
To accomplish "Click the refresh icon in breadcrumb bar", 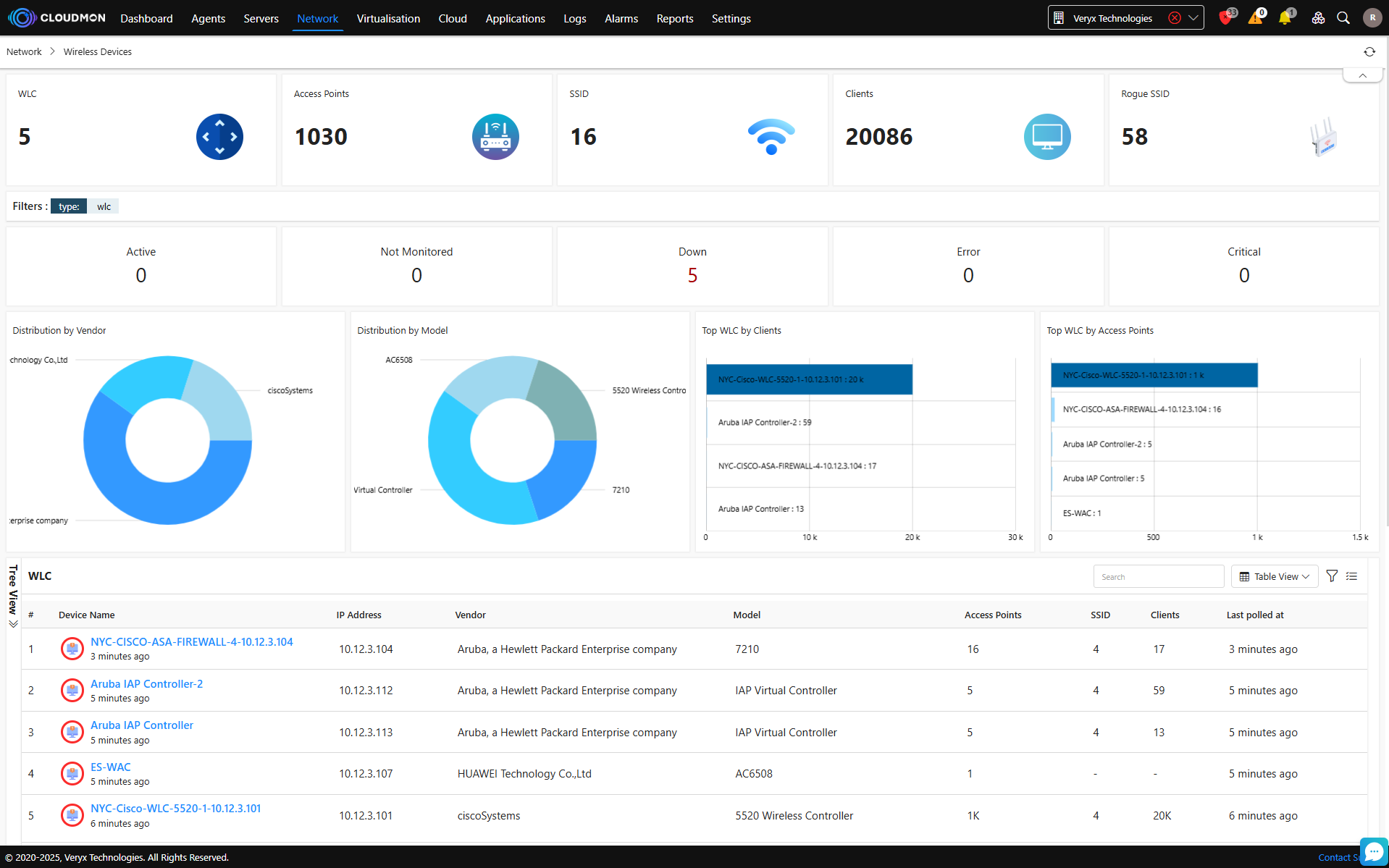I will (x=1369, y=51).
